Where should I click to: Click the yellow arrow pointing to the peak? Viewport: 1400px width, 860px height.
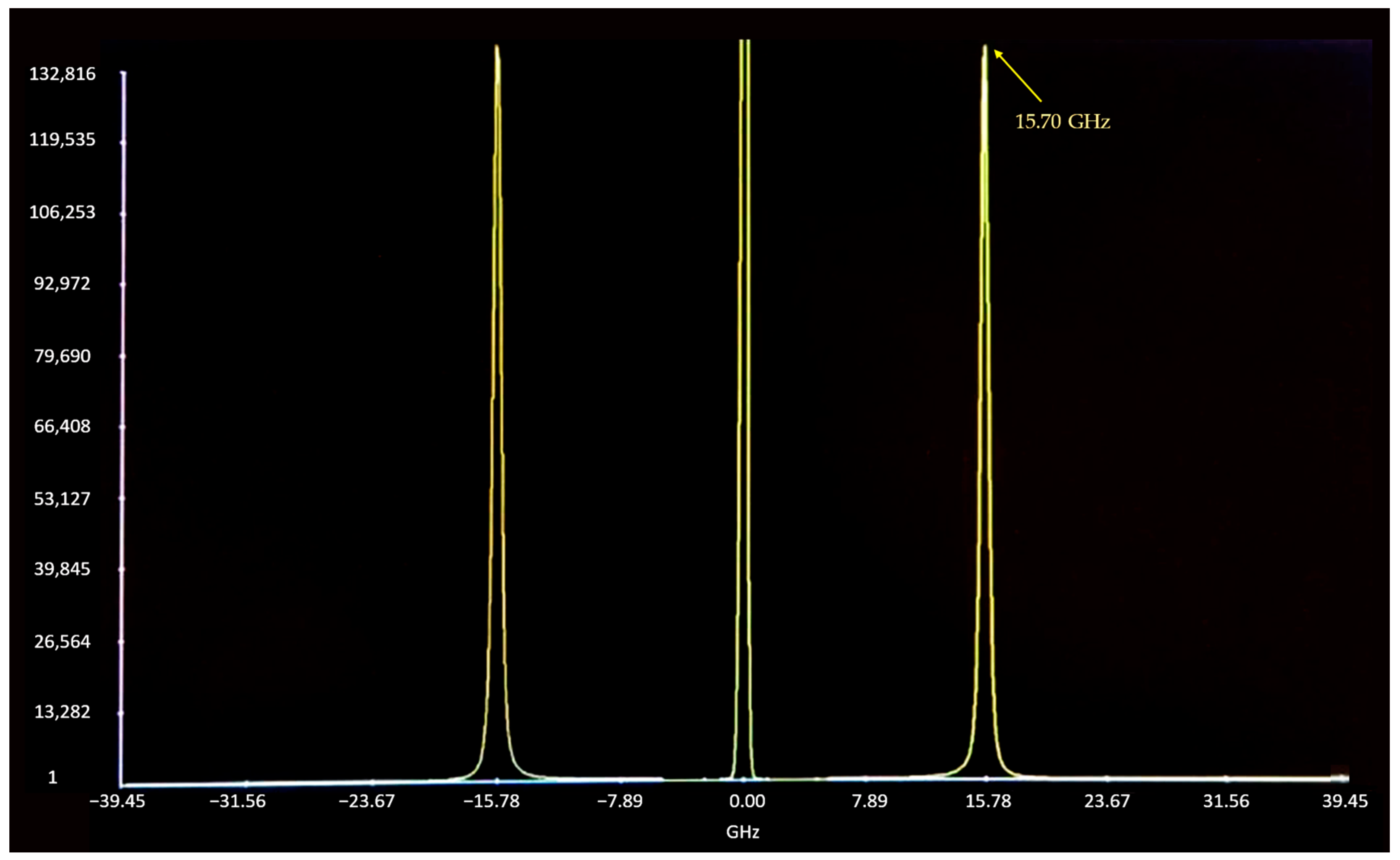click(1018, 76)
